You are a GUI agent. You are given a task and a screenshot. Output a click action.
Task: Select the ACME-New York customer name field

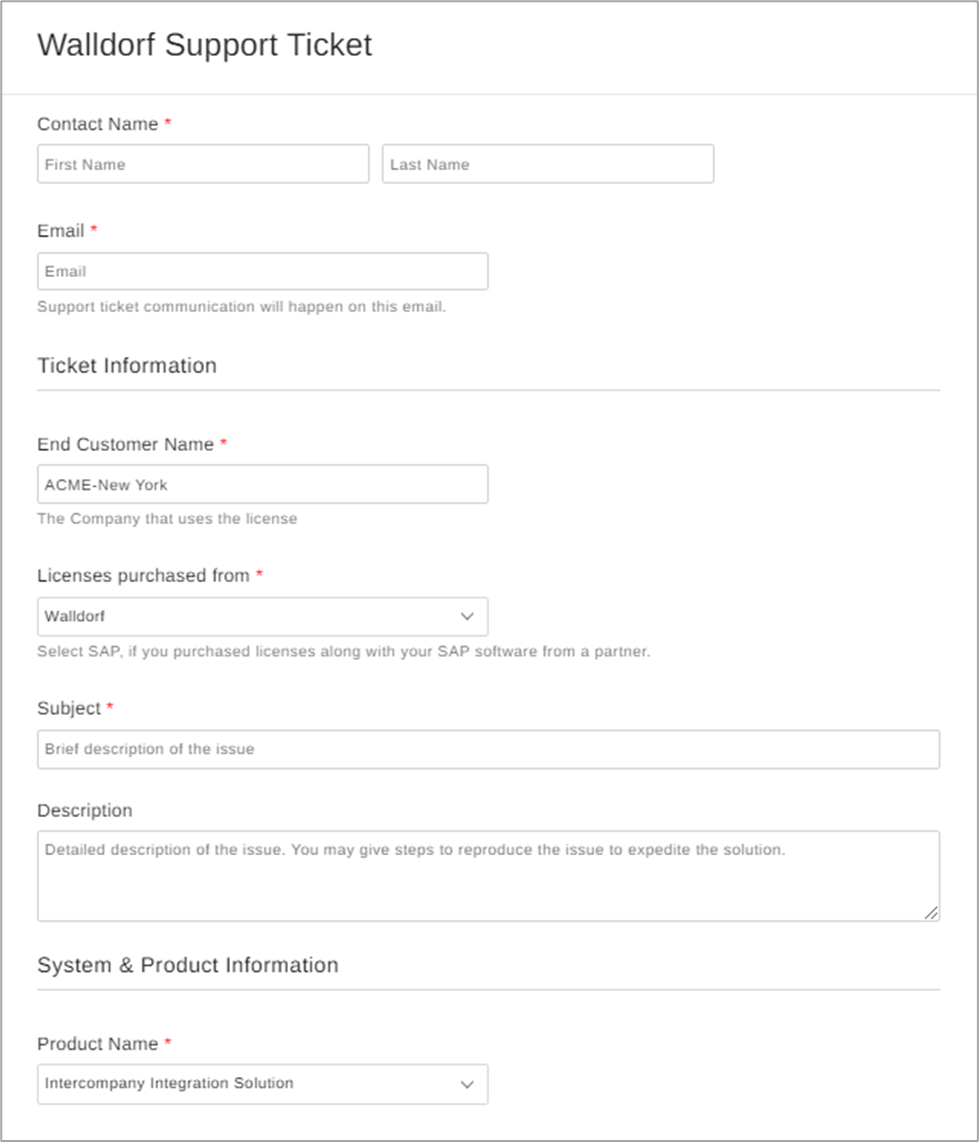(262, 484)
